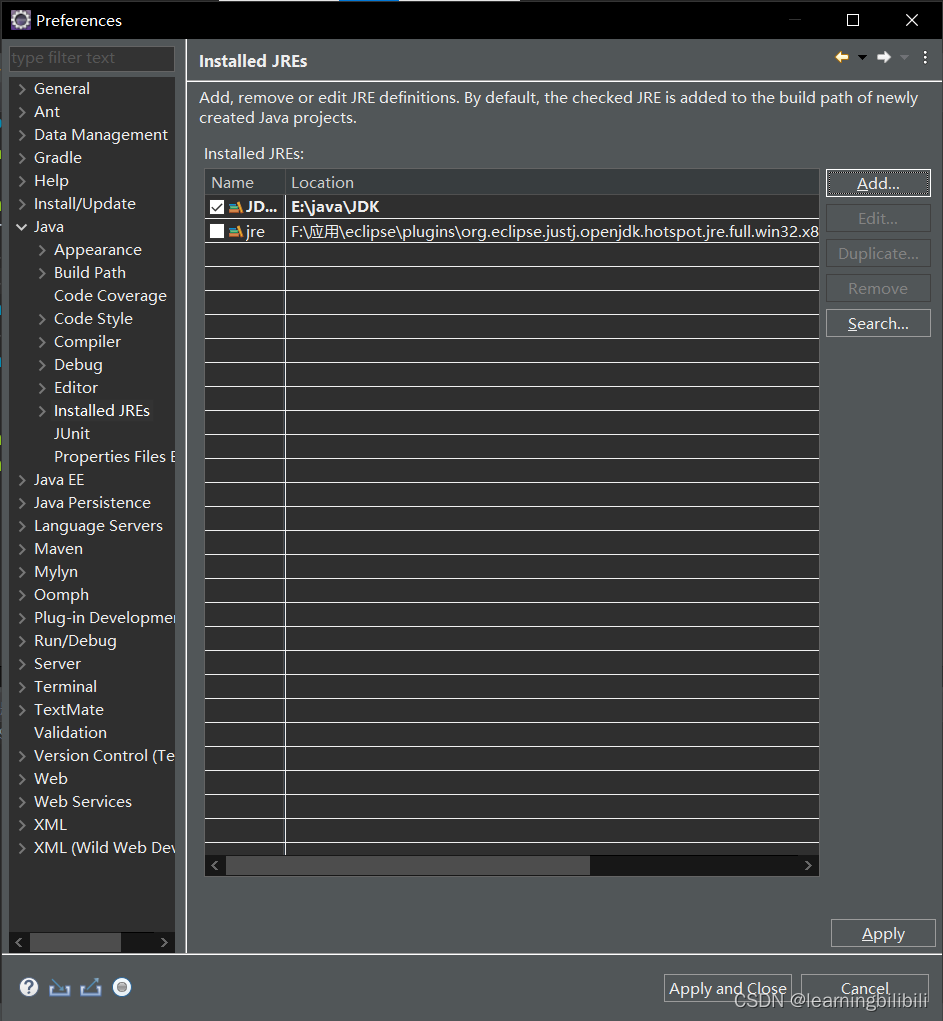Screen dimensions: 943x1021
Task: Click the Preferences window gear icon
Action: coord(21,20)
